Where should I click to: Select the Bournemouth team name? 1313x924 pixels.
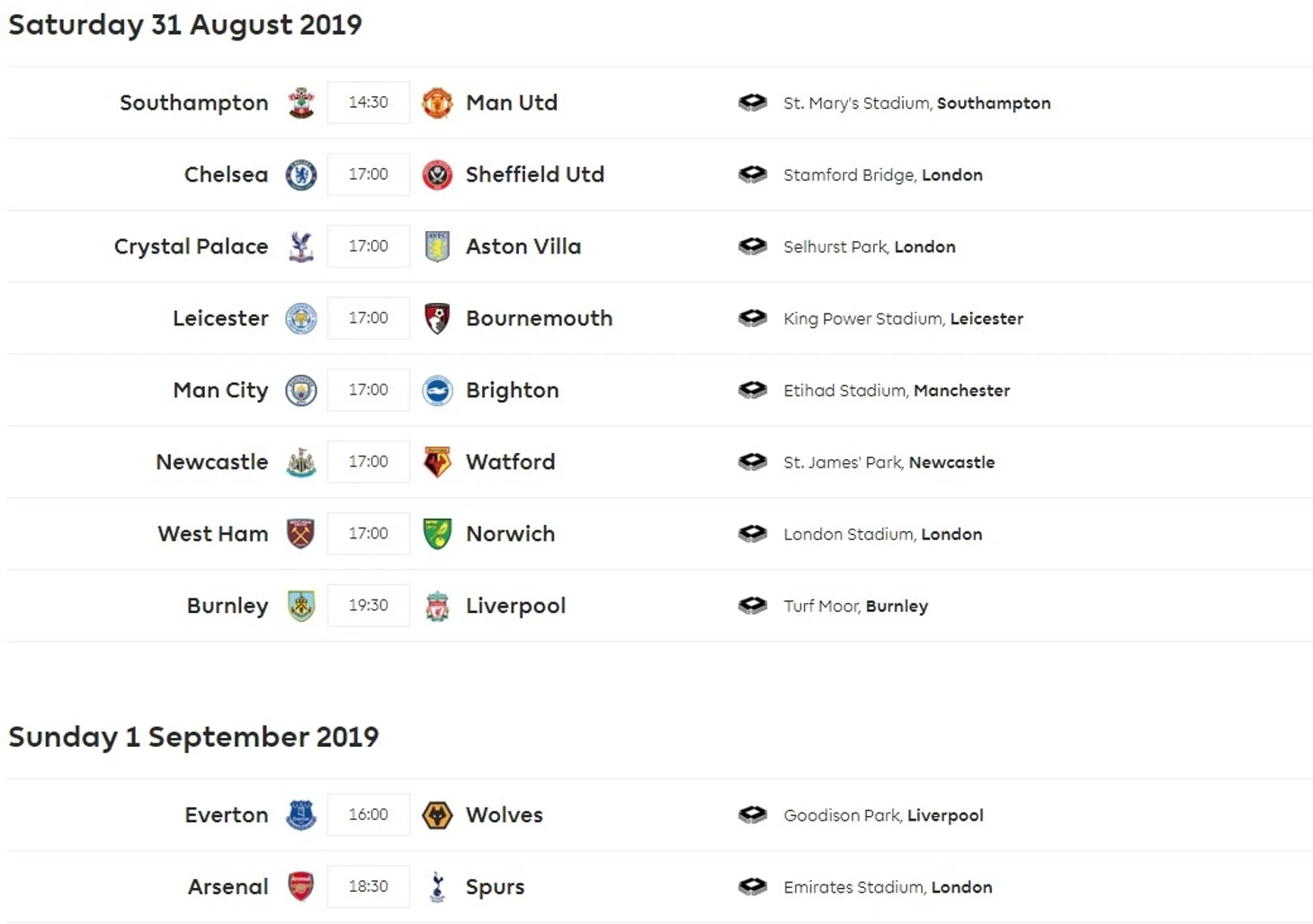tap(539, 318)
